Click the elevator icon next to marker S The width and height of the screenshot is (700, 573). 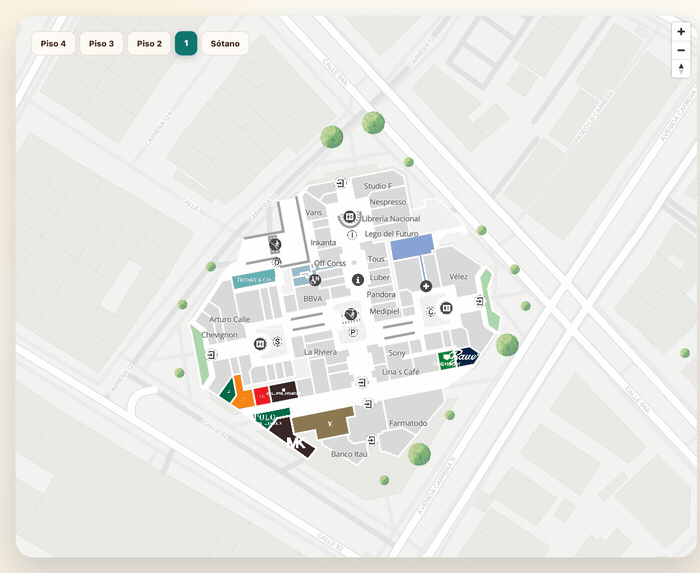click(x=260, y=344)
